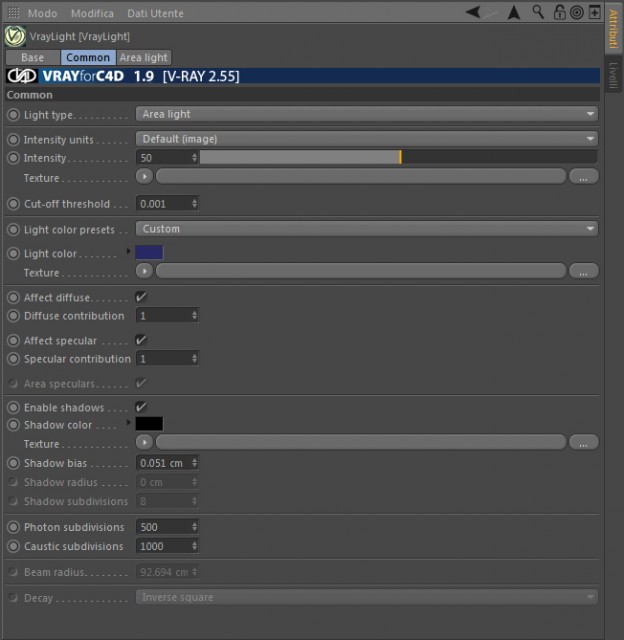Screen dimensions: 624x640
Task: Click keyframe dot beside Cut-off threshold
Action: (x=13, y=204)
